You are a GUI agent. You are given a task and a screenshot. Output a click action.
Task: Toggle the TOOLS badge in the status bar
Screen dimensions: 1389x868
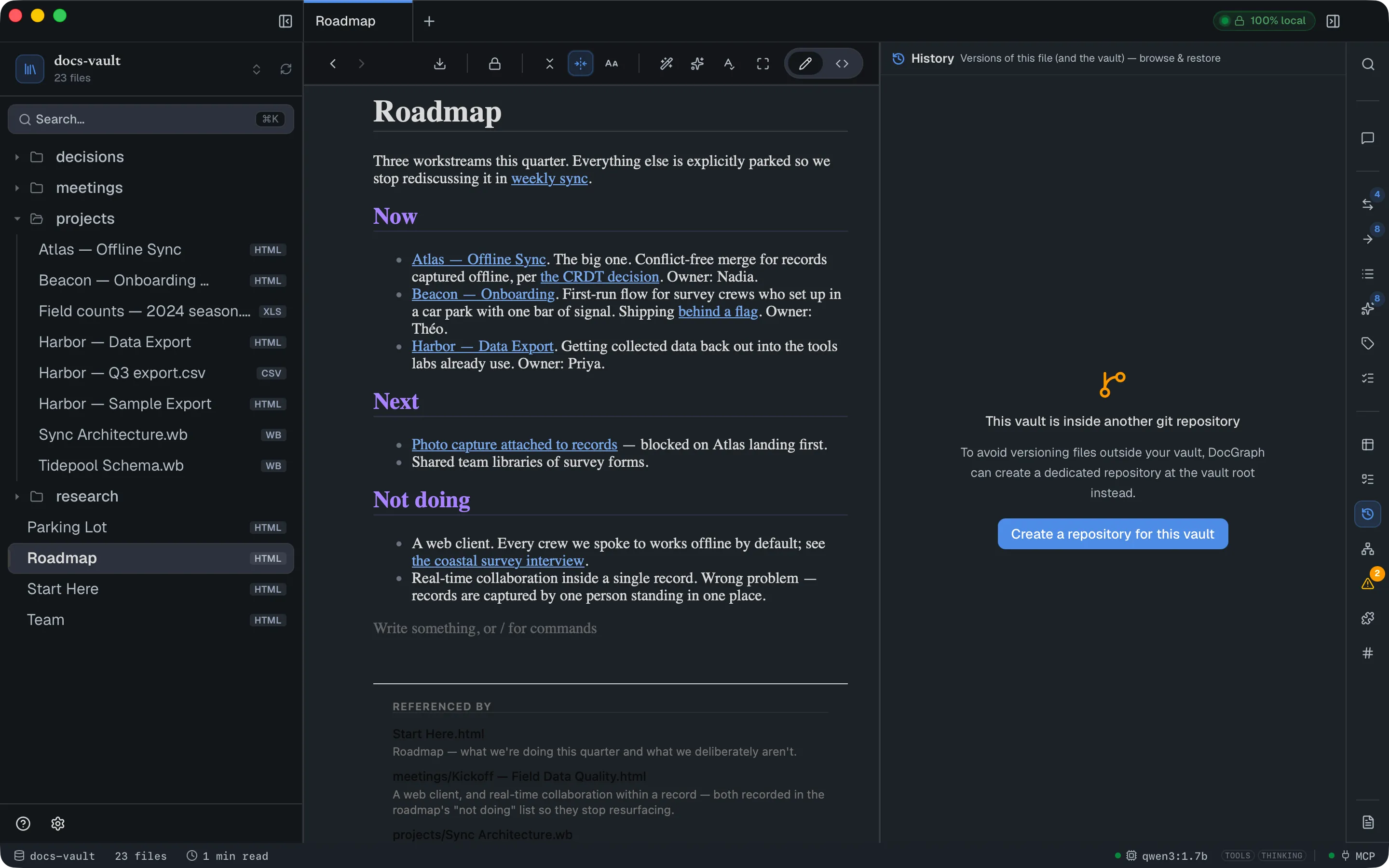[1238, 856]
